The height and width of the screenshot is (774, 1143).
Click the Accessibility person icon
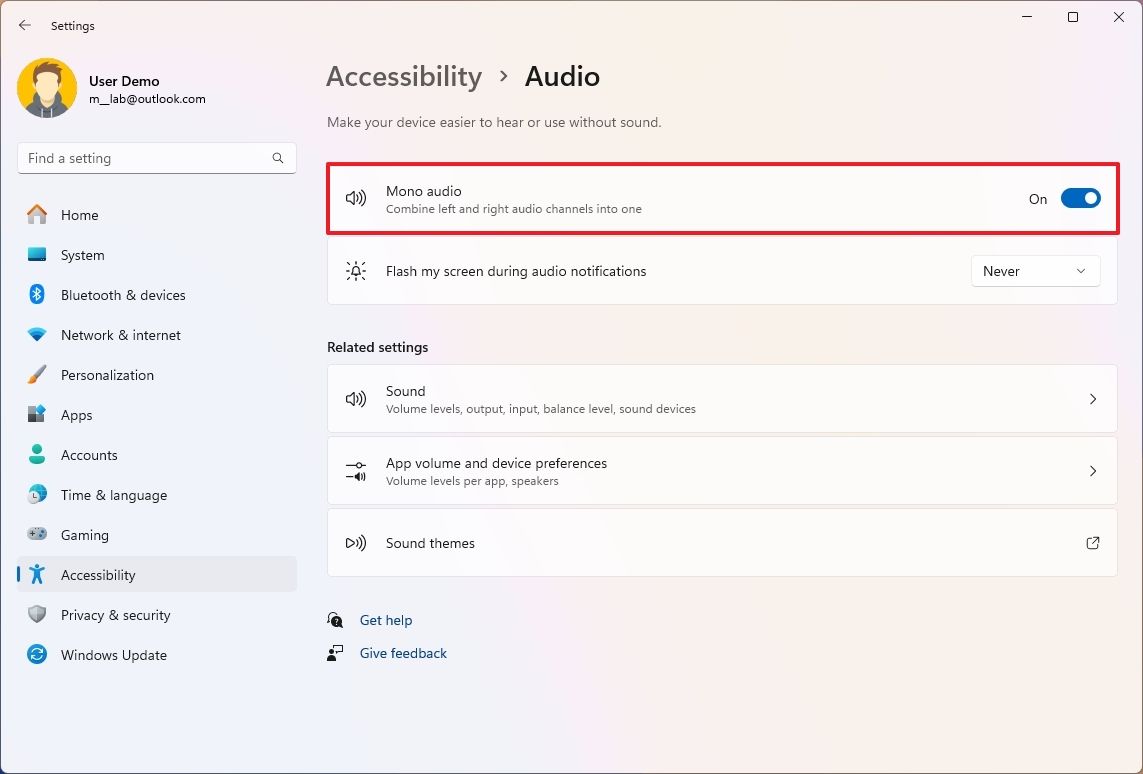36,574
